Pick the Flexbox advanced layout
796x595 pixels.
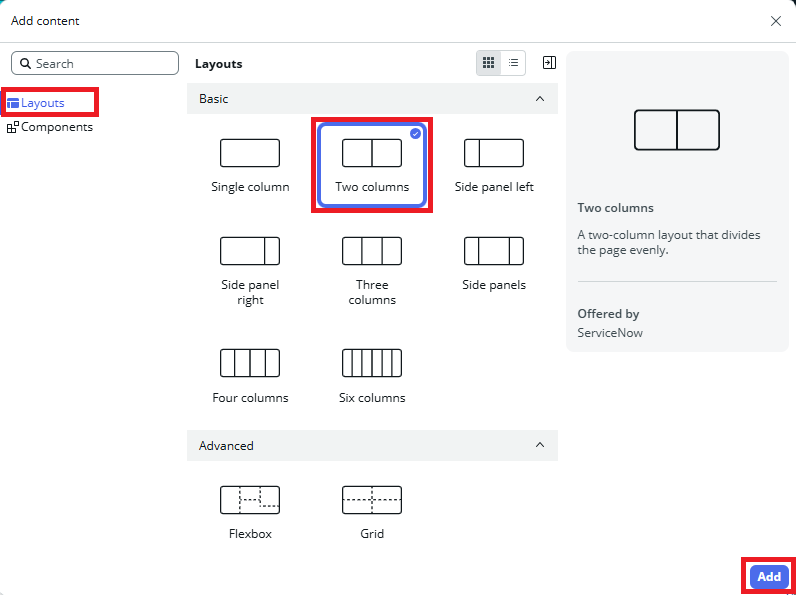pyautogui.click(x=250, y=499)
